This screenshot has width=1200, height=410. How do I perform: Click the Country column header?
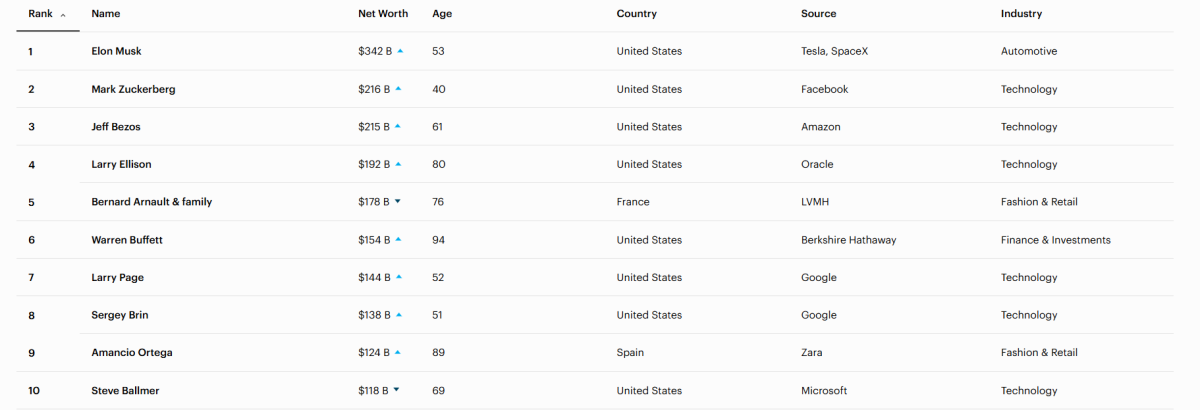coord(637,14)
